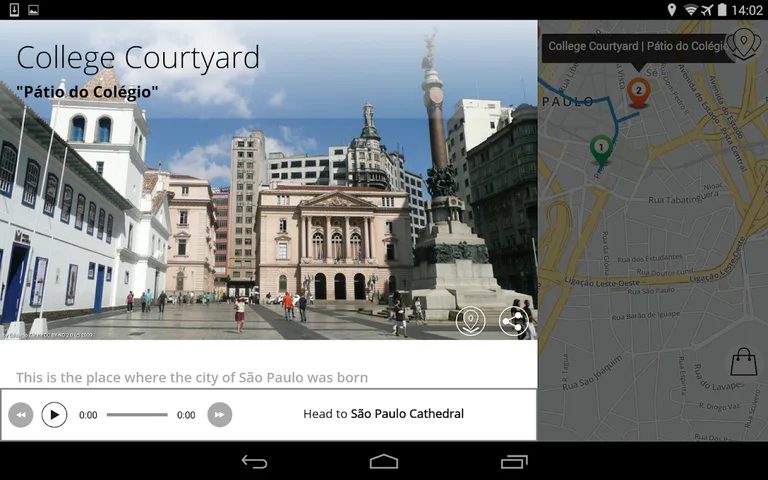Select orange map marker number 2
This screenshot has width=768, height=480.
coord(638,92)
